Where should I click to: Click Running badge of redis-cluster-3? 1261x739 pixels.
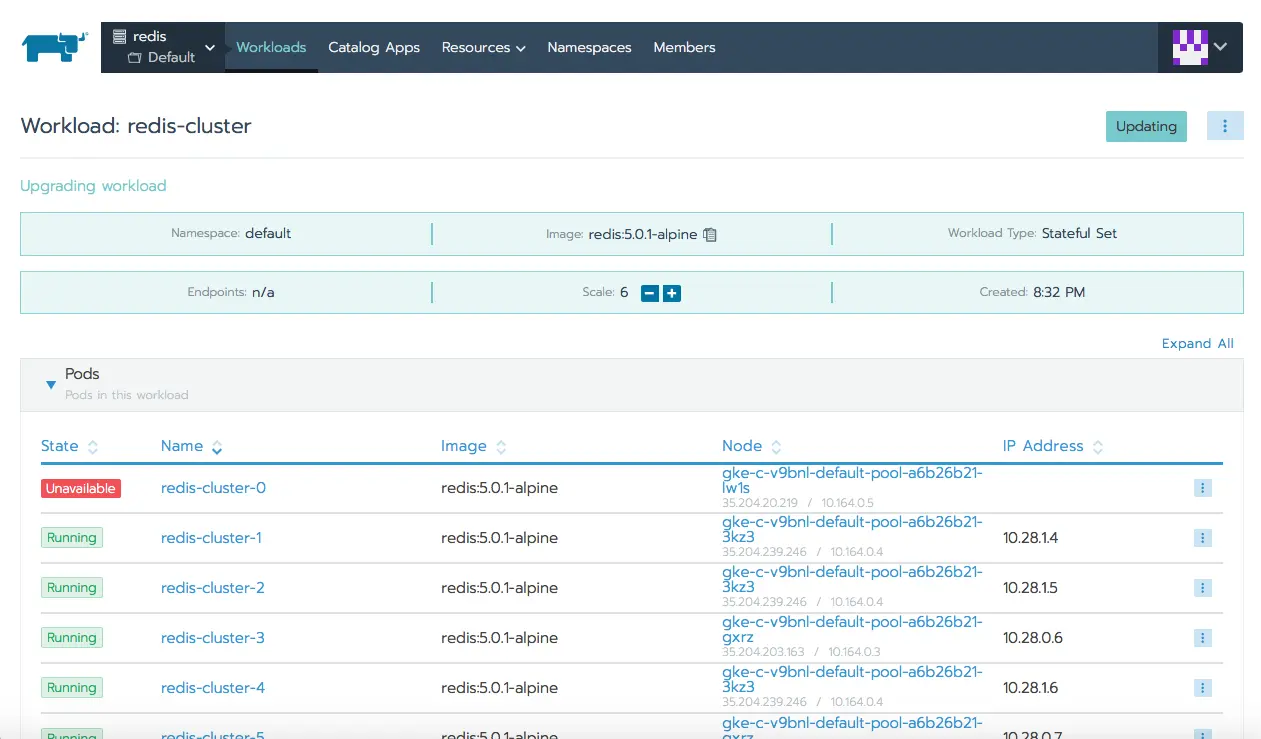point(72,638)
